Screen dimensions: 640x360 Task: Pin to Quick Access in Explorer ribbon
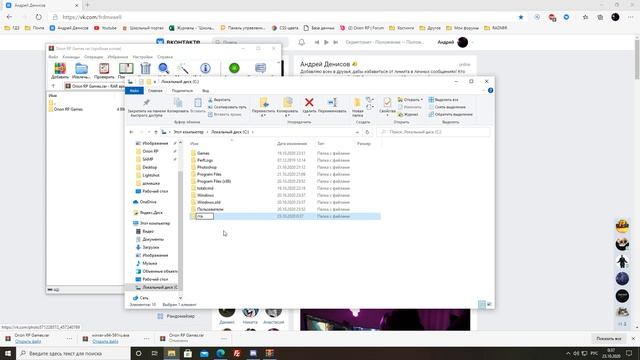coord(146,108)
